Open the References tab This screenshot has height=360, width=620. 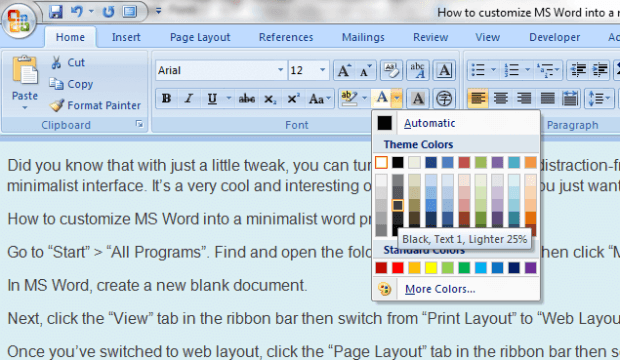(x=286, y=37)
